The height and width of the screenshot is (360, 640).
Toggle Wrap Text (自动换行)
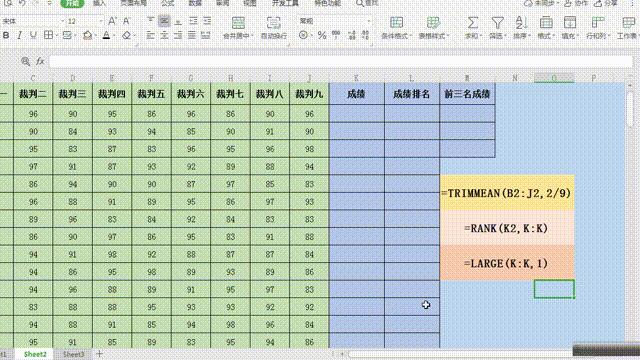pyautogui.click(x=273, y=27)
